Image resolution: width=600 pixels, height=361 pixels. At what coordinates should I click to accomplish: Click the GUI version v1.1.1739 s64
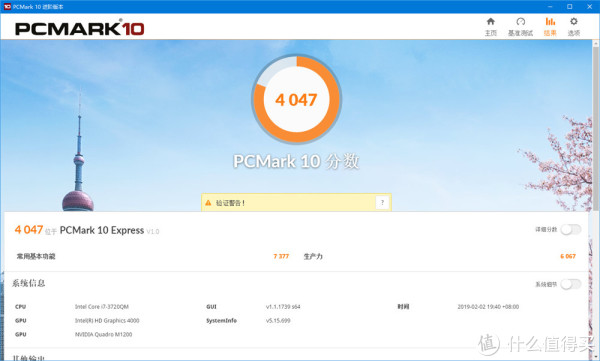click(x=283, y=307)
